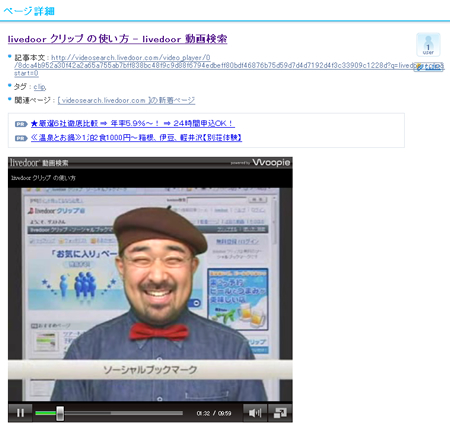This screenshot has height=428, width=450.
Task: Click the livedoor 動画検索 player logo
Action: click(x=39, y=163)
